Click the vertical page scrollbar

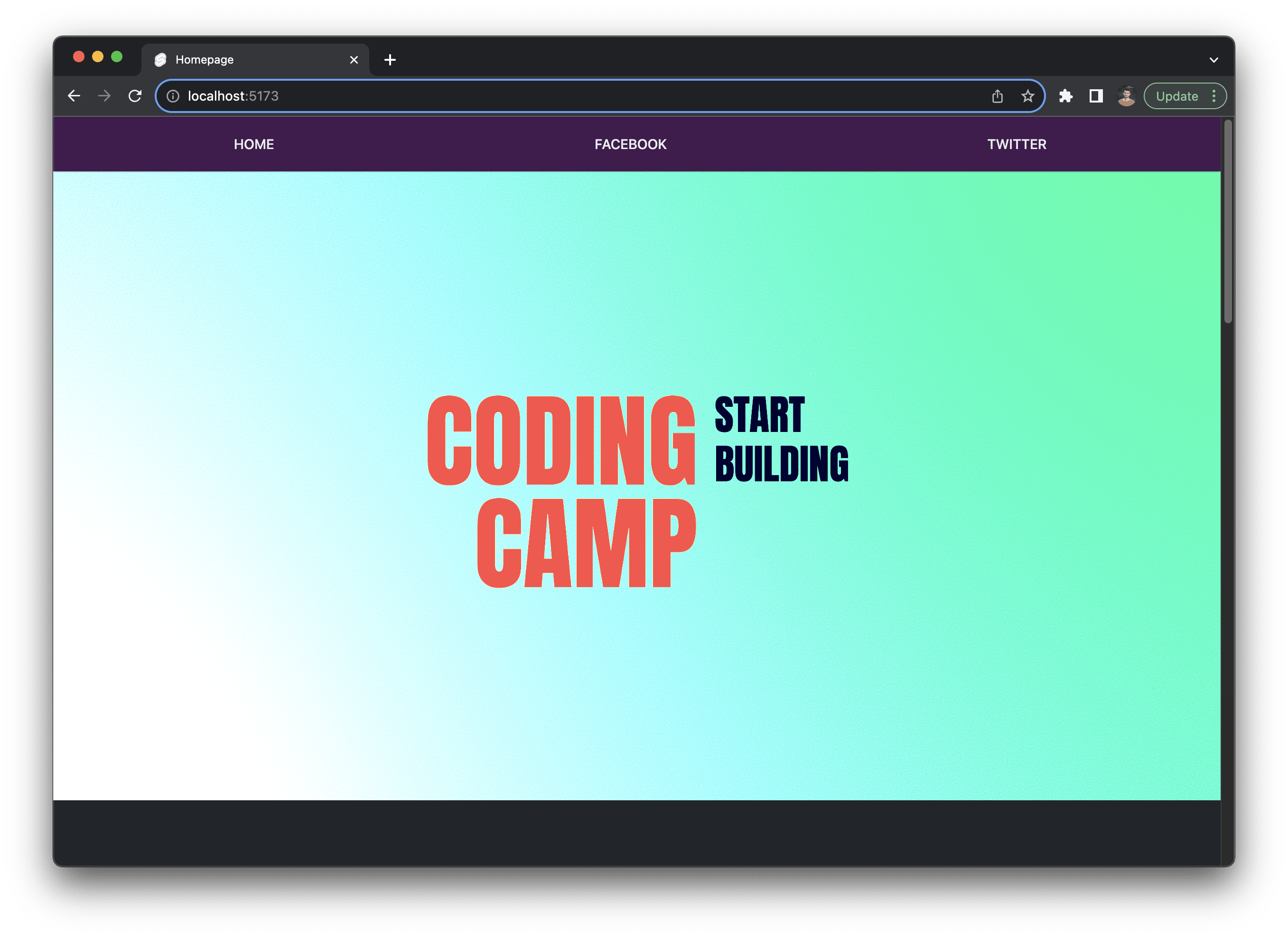point(1228,222)
